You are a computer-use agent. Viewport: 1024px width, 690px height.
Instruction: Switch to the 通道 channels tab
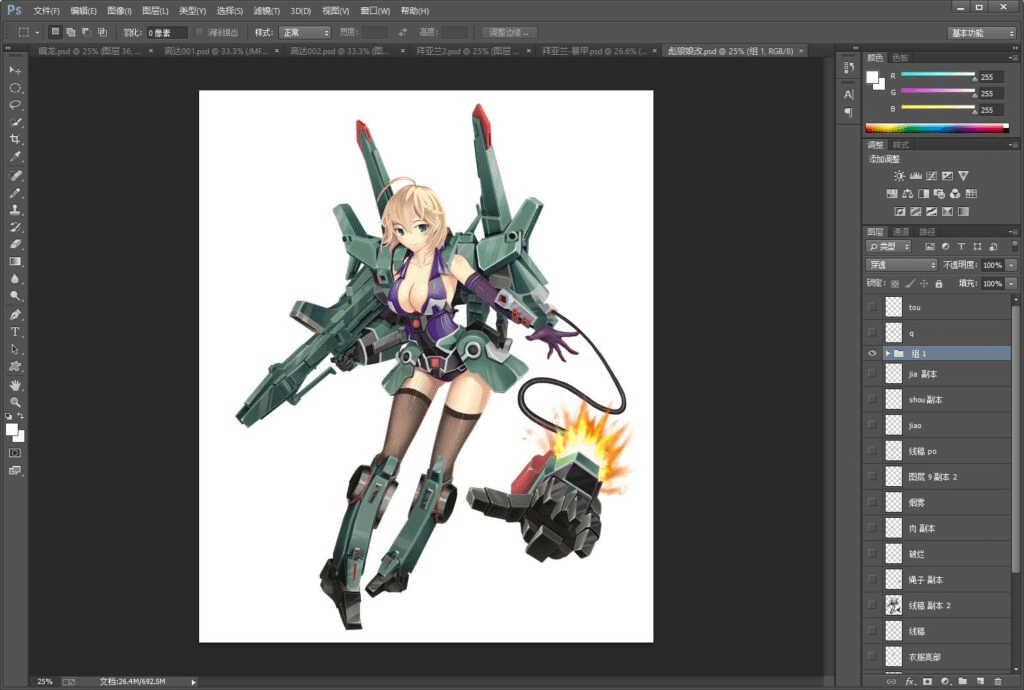pyautogui.click(x=901, y=232)
